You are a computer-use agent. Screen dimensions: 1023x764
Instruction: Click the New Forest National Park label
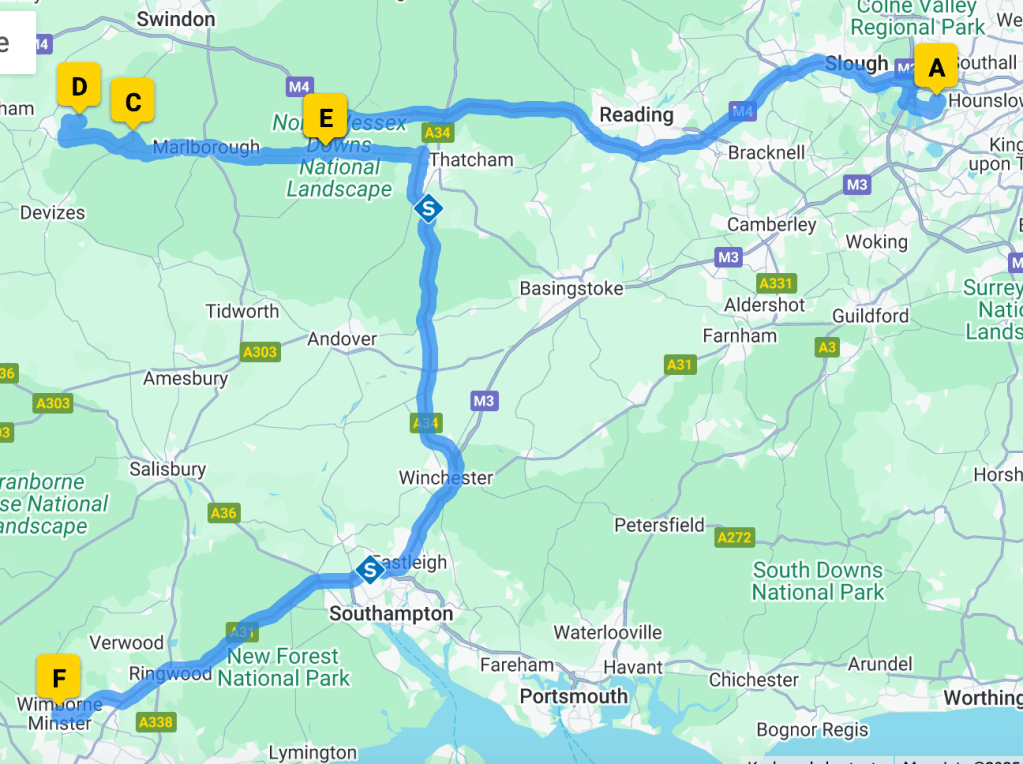[x=284, y=667]
